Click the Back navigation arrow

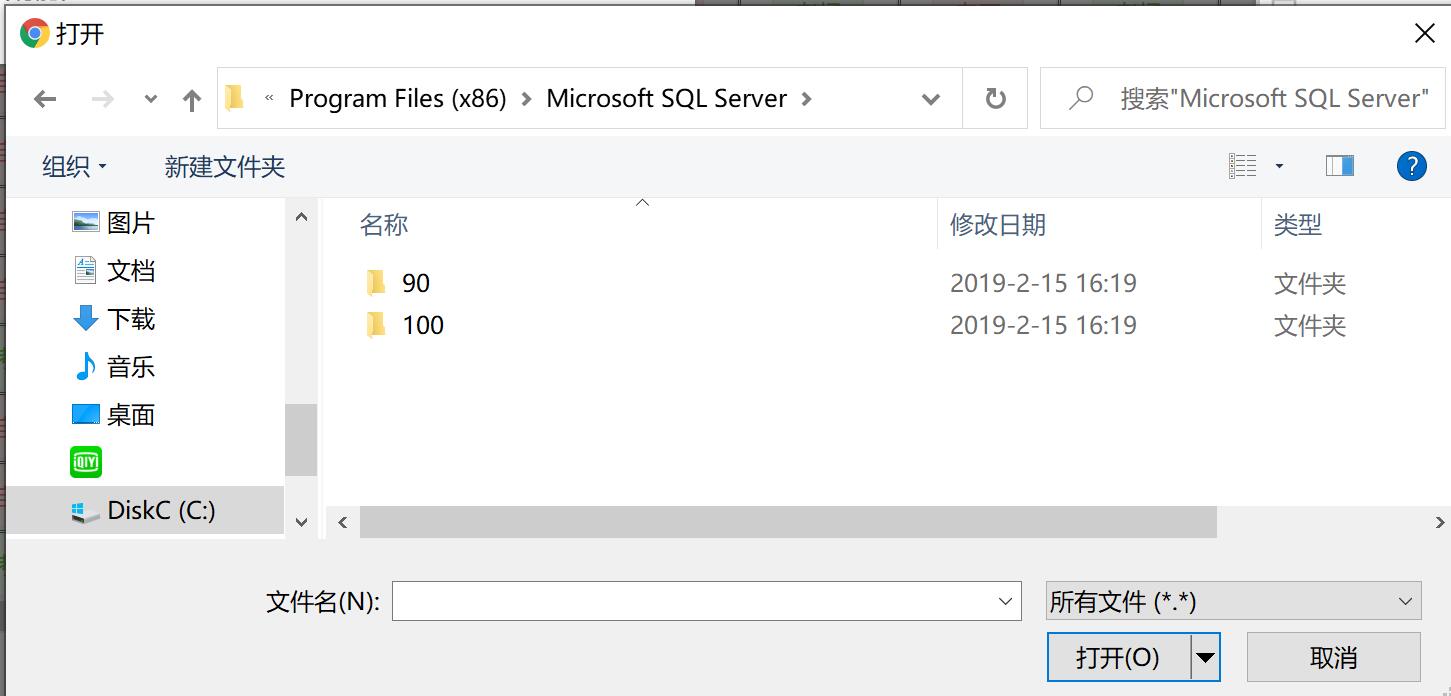[45, 99]
